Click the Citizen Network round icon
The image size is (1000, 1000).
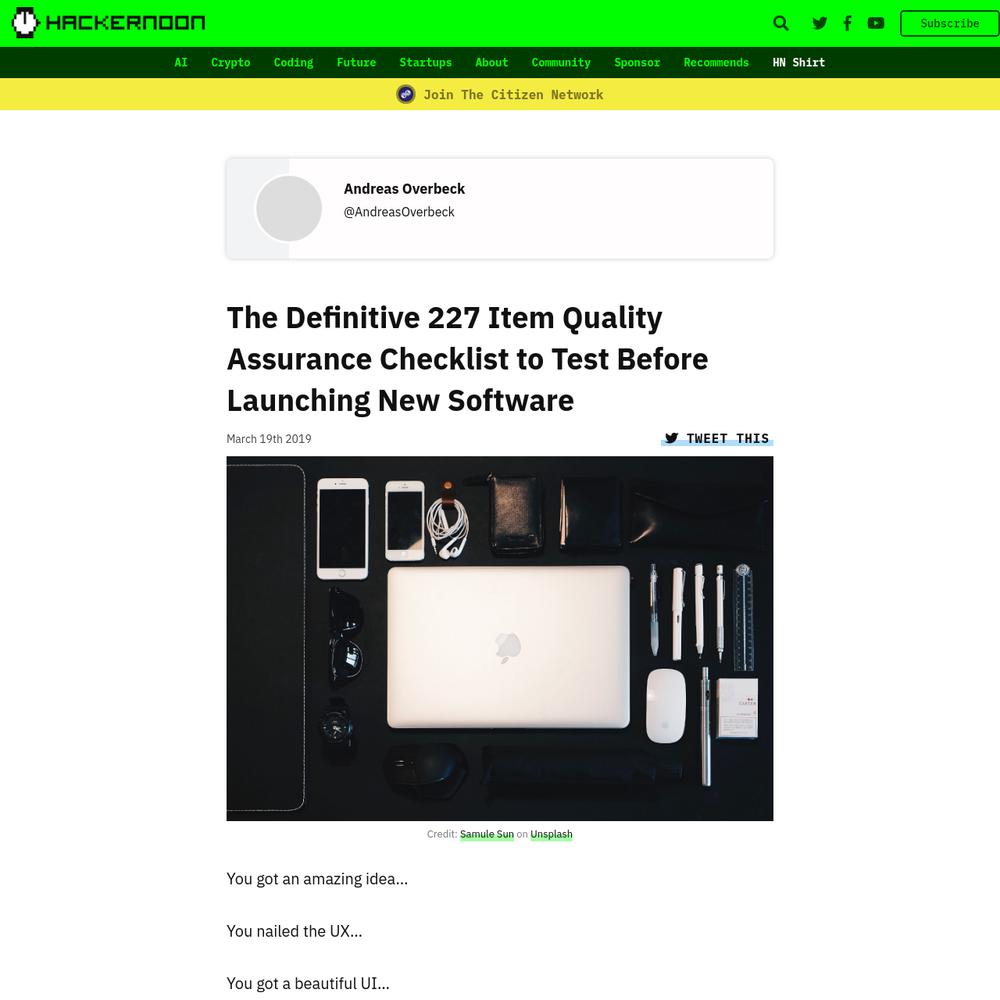pos(406,94)
